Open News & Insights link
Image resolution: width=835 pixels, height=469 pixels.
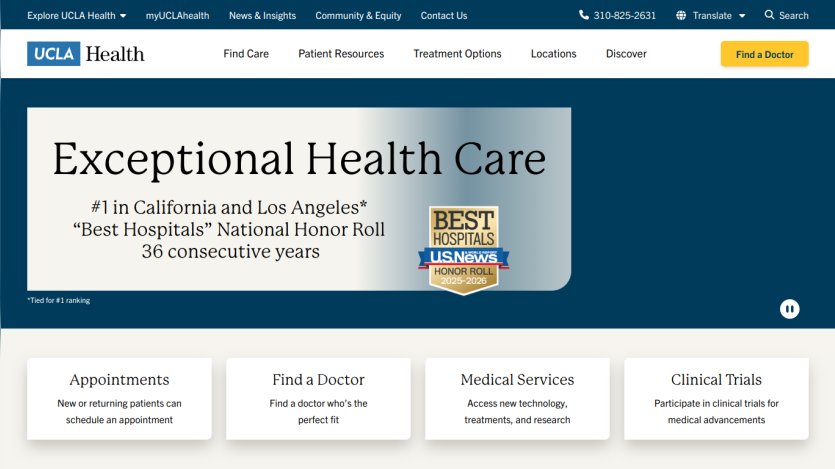(x=263, y=15)
